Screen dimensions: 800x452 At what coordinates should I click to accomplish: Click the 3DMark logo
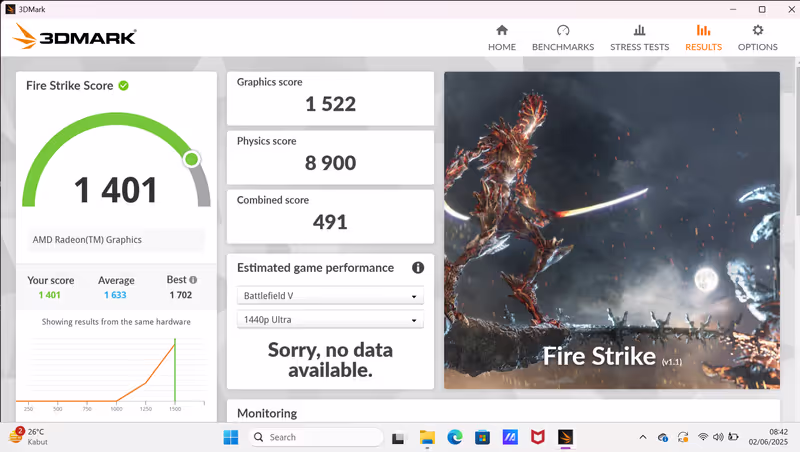[75, 38]
